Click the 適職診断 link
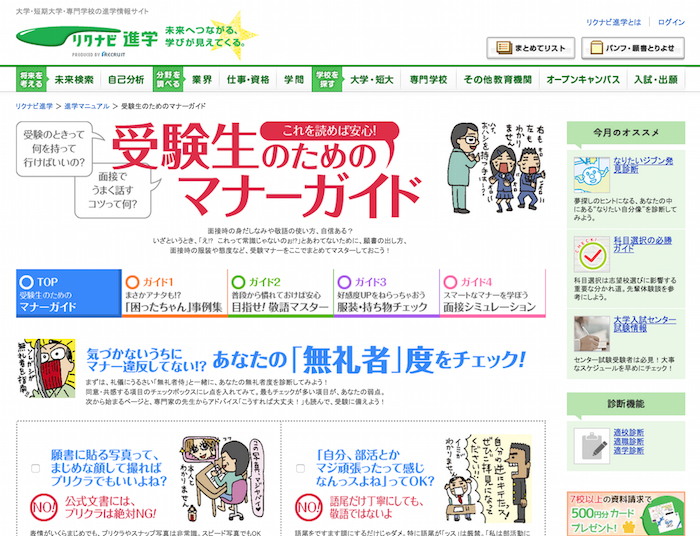This screenshot has width=700, height=536. pyautogui.click(x=629, y=441)
